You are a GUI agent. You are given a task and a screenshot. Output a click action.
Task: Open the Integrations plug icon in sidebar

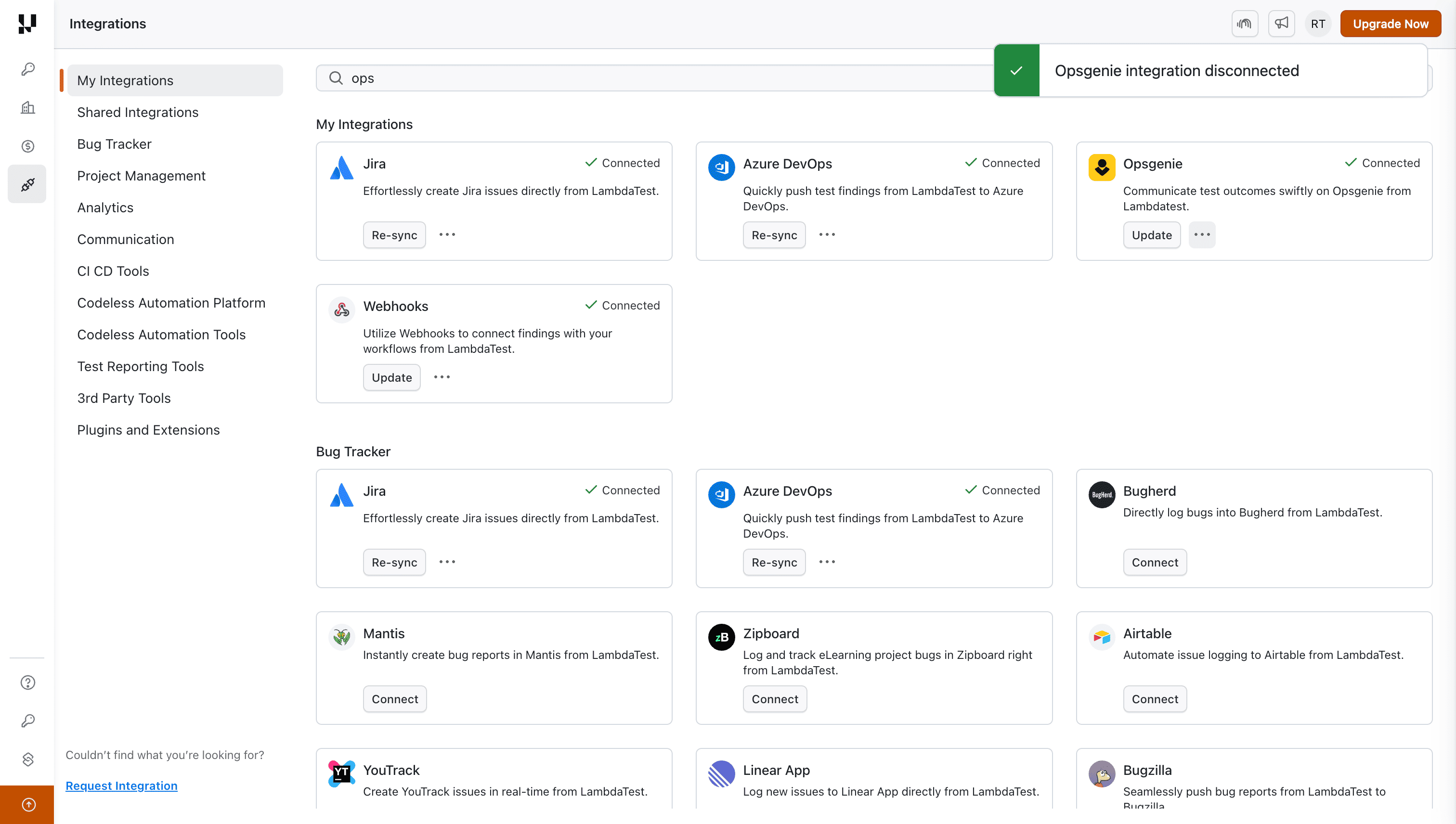26,183
